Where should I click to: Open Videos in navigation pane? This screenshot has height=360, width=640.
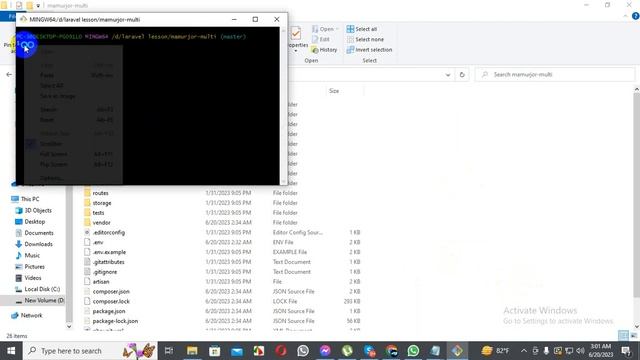33,278
